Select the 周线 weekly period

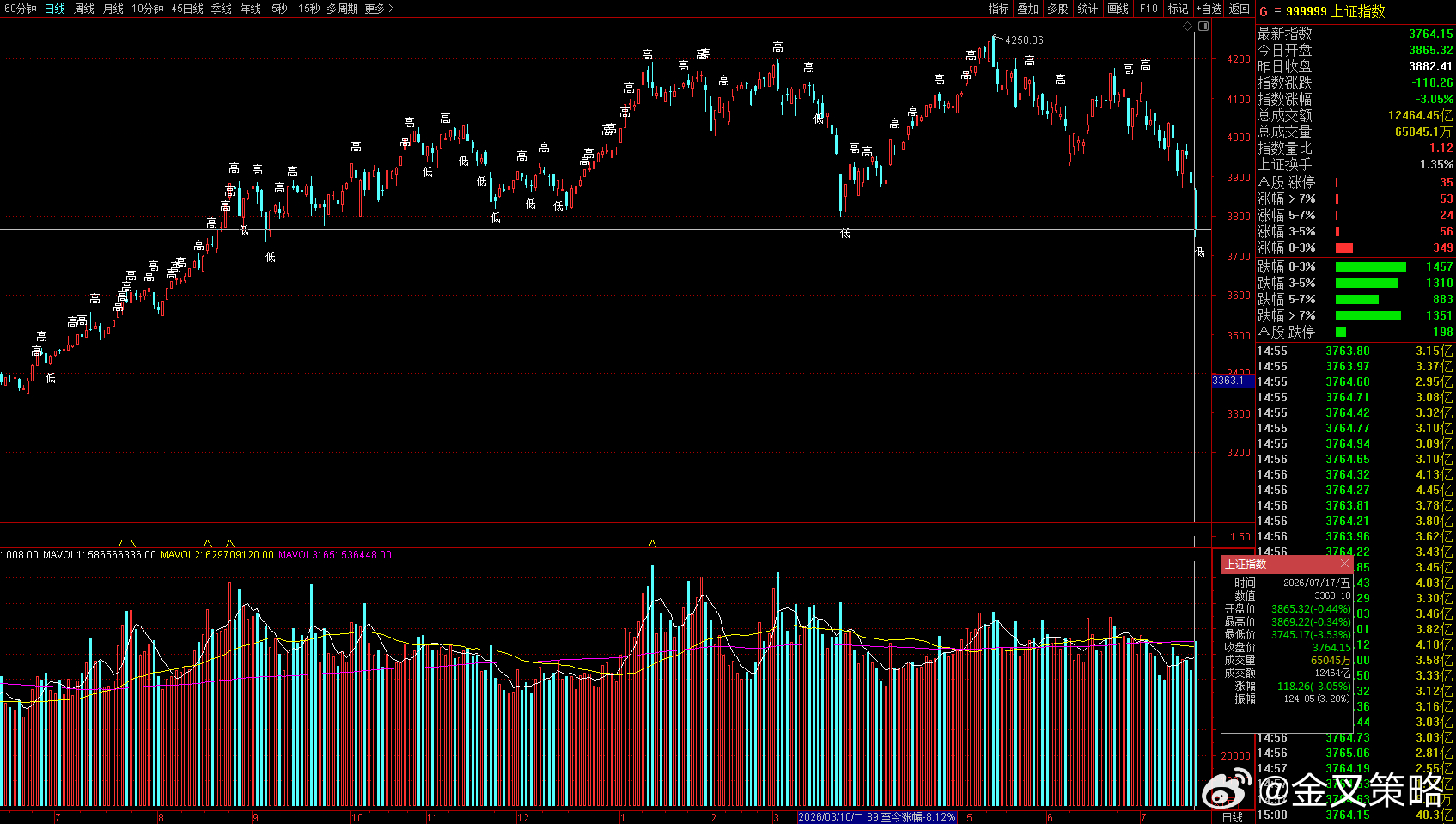coord(84,9)
